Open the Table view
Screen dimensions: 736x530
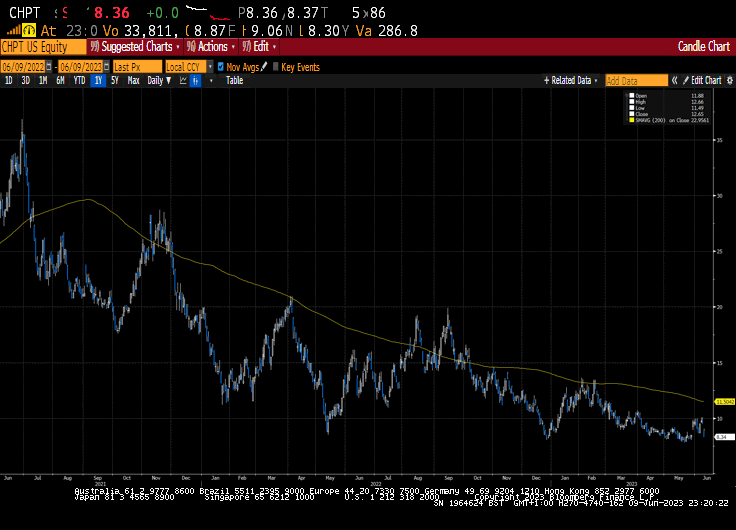234,81
